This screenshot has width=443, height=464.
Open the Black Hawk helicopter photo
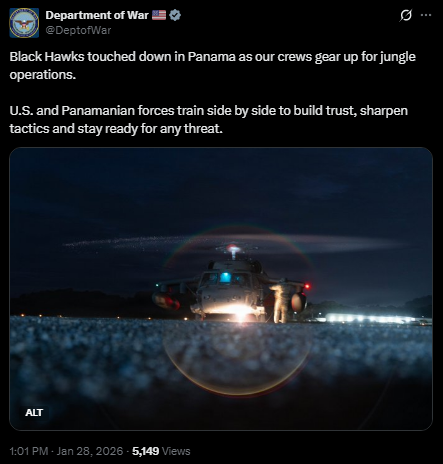click(x=221, y=289)
